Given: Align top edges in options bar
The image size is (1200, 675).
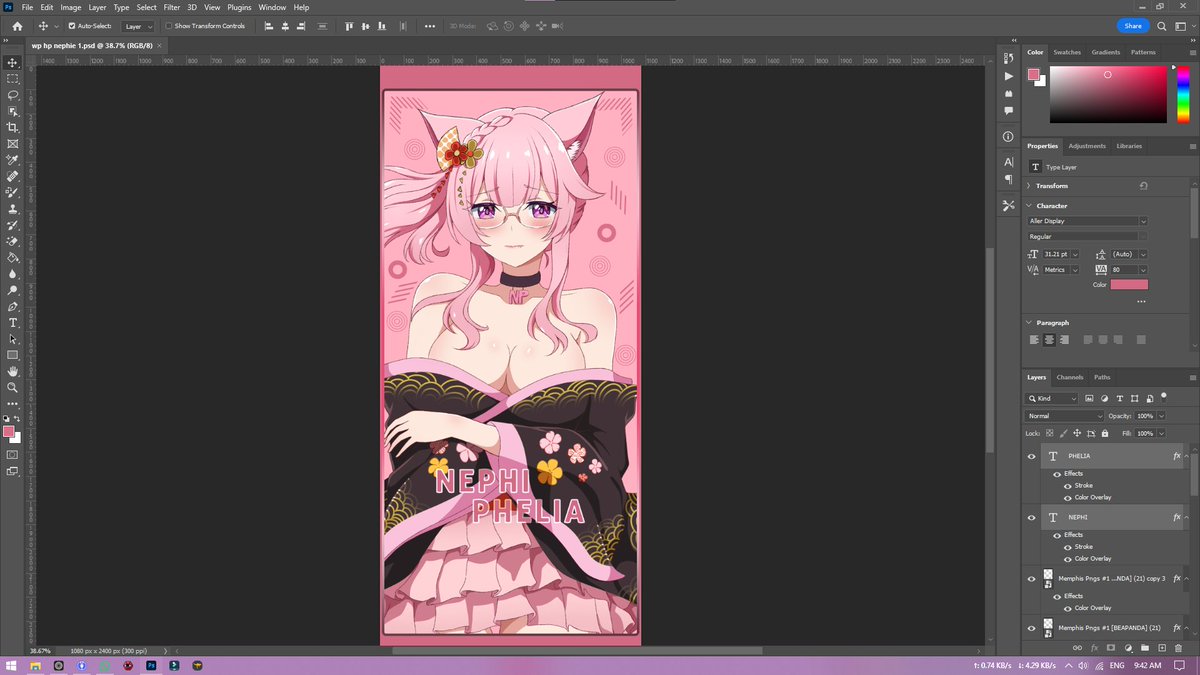Looking at the screenshot, I should coord(349,26).
